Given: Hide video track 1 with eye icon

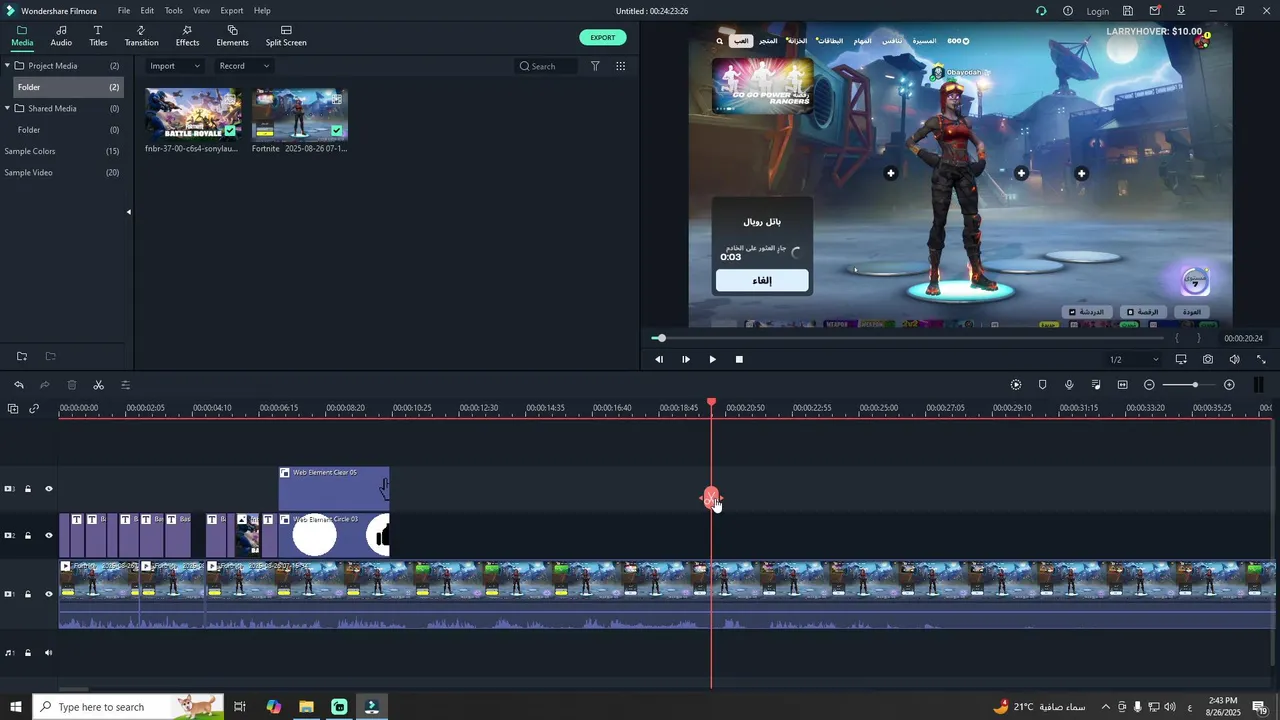Looking at the screenshot, I should tap(48, 594).
